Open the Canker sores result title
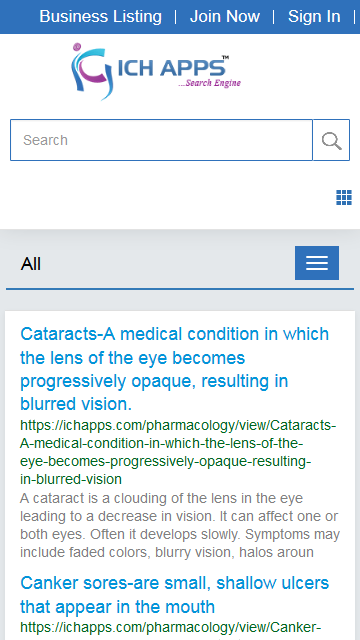360x640 pixels. 175,595
